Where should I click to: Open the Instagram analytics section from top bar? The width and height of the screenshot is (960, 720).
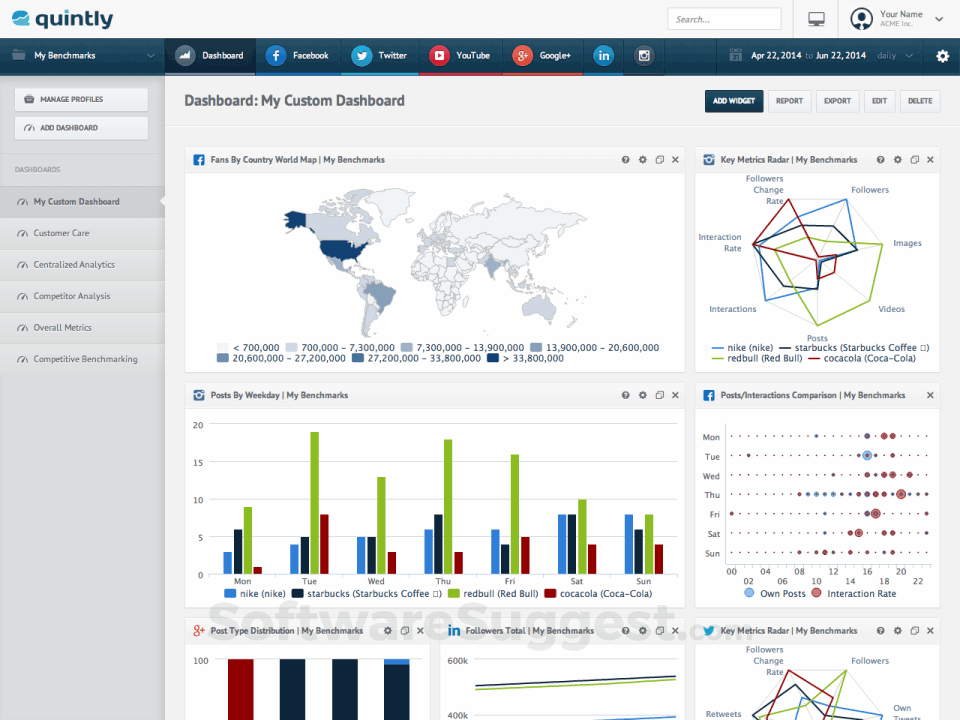click(643, 57)
